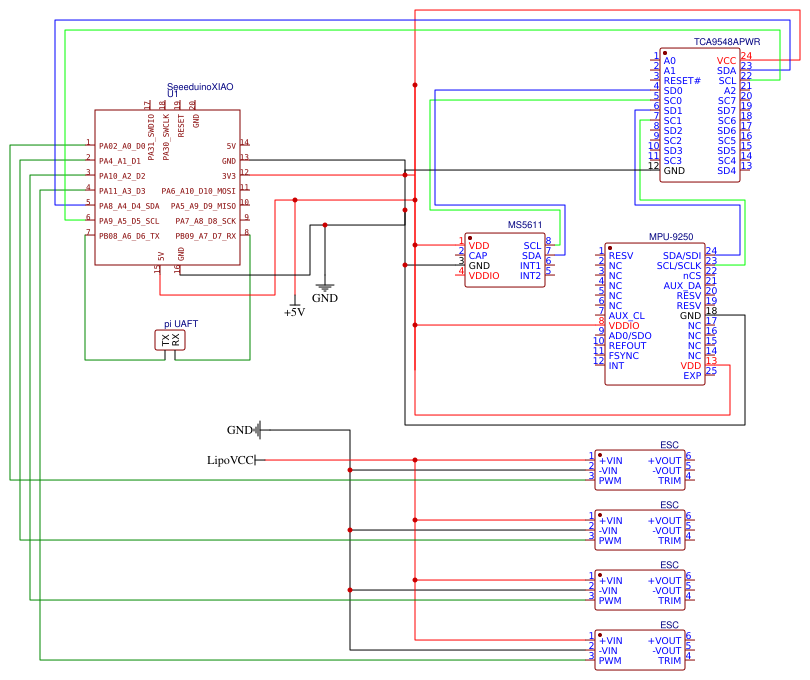Click the PWM pin on the second ESC
This screenshot has width=810, height=680.
[611, 540]
